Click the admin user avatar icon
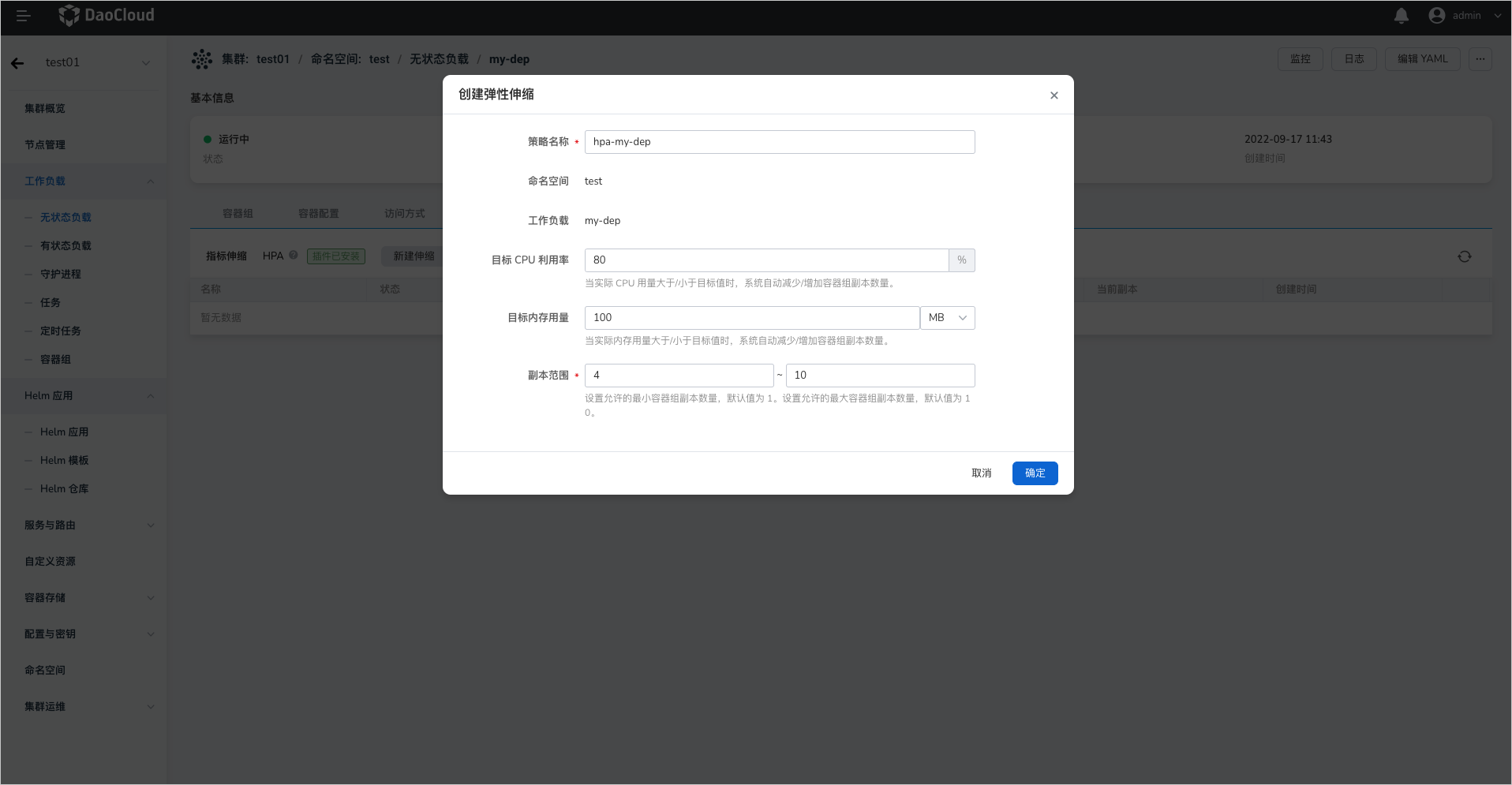The width and height of the screenshot is (1512, 785). click(x=1437, y=16)
